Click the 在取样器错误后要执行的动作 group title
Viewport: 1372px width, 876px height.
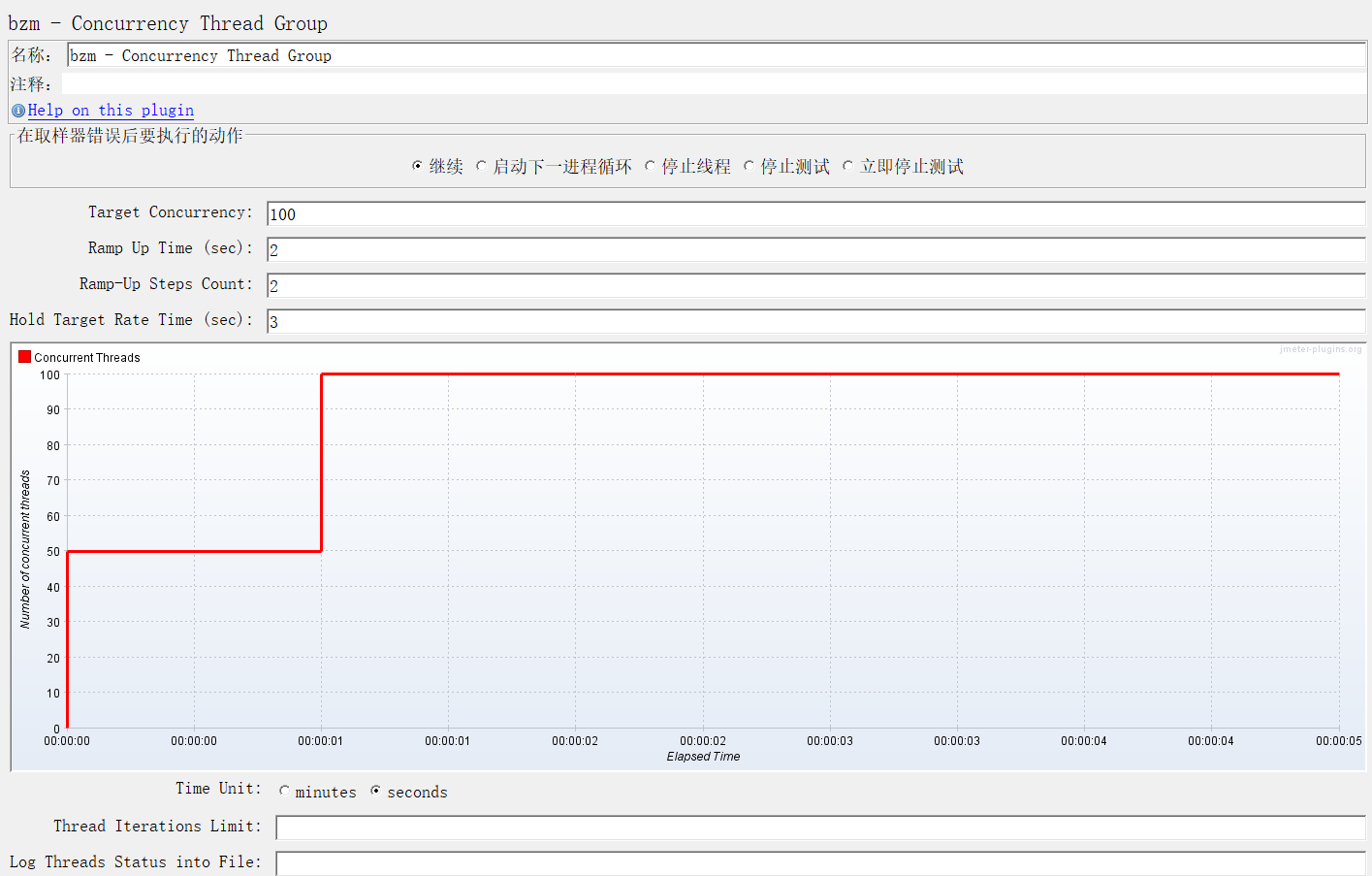point(130,136)
